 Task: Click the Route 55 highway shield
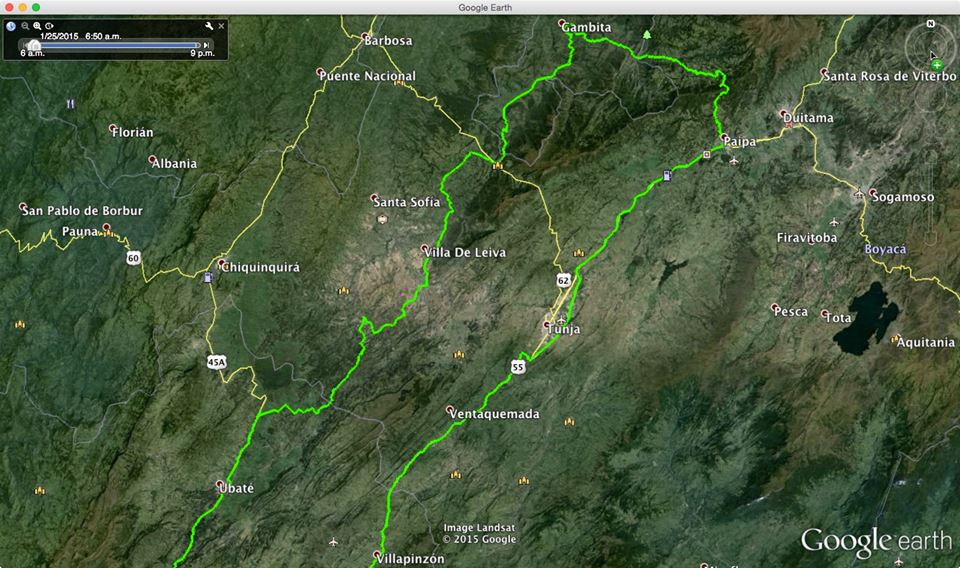[517, 367]
